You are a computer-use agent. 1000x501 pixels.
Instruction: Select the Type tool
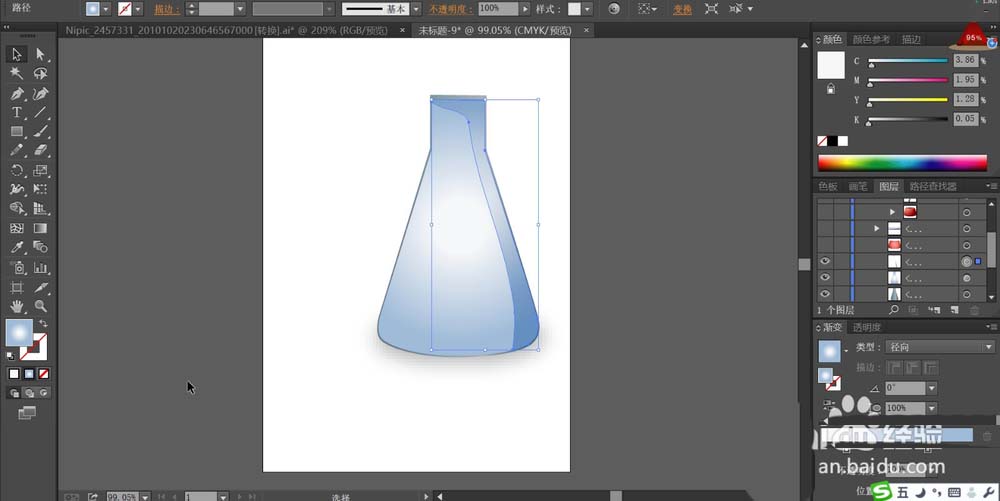click(x=17, y=113)
